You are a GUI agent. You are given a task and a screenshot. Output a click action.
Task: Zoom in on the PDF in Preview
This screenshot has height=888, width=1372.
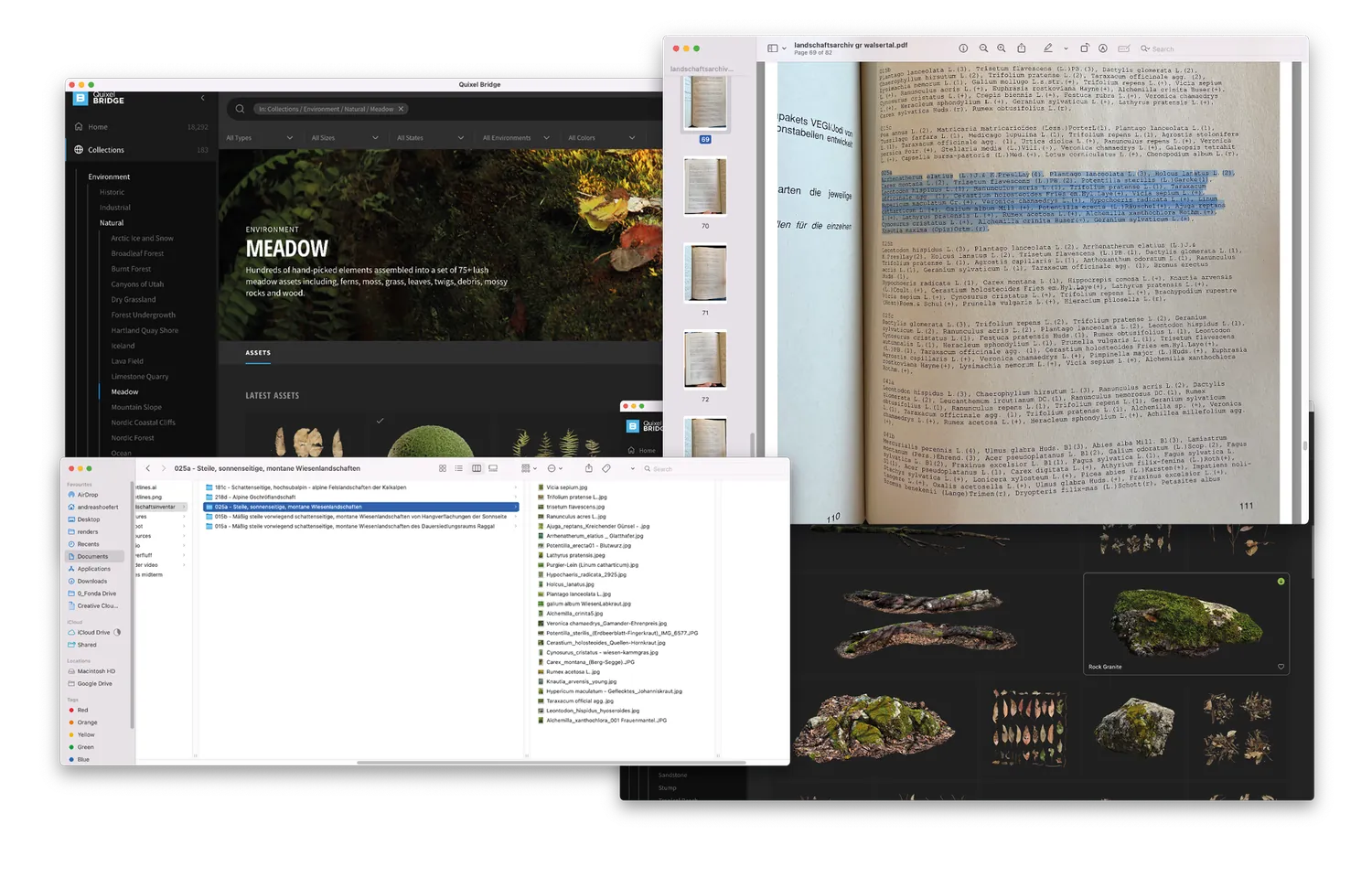click(x=1002, y=48)
